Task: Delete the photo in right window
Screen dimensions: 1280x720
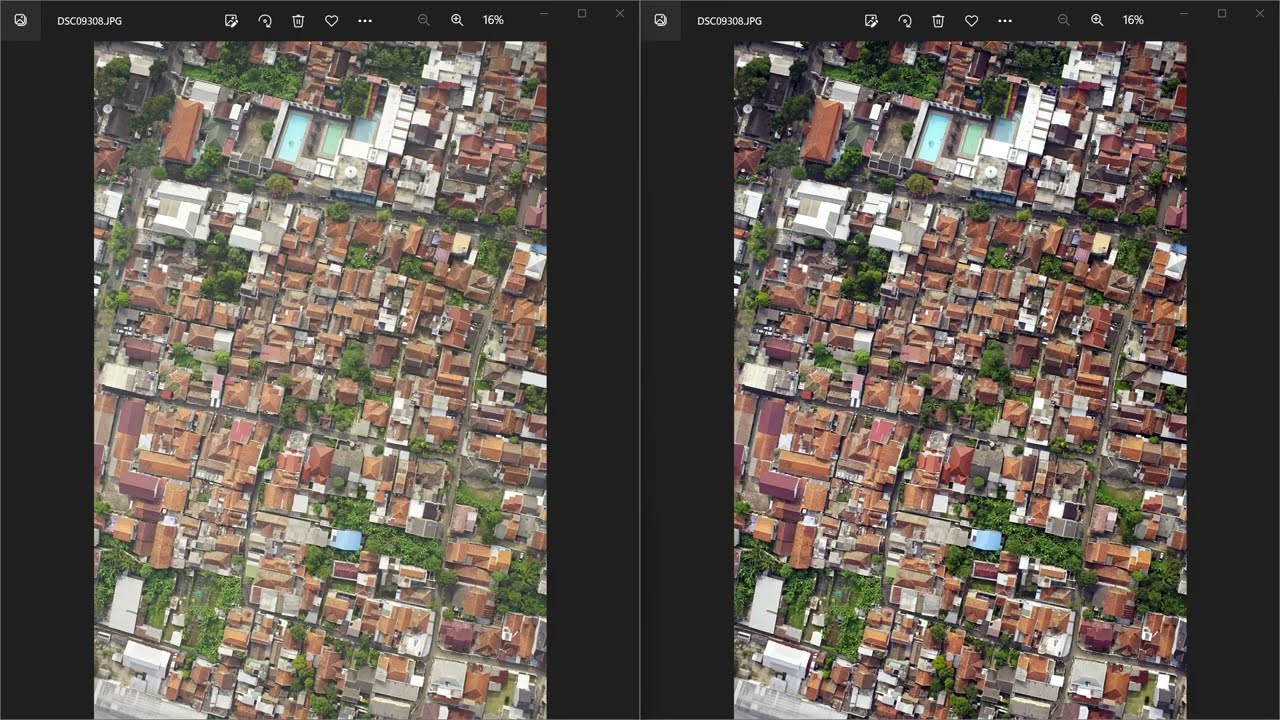Action: [x=938, y=20]
